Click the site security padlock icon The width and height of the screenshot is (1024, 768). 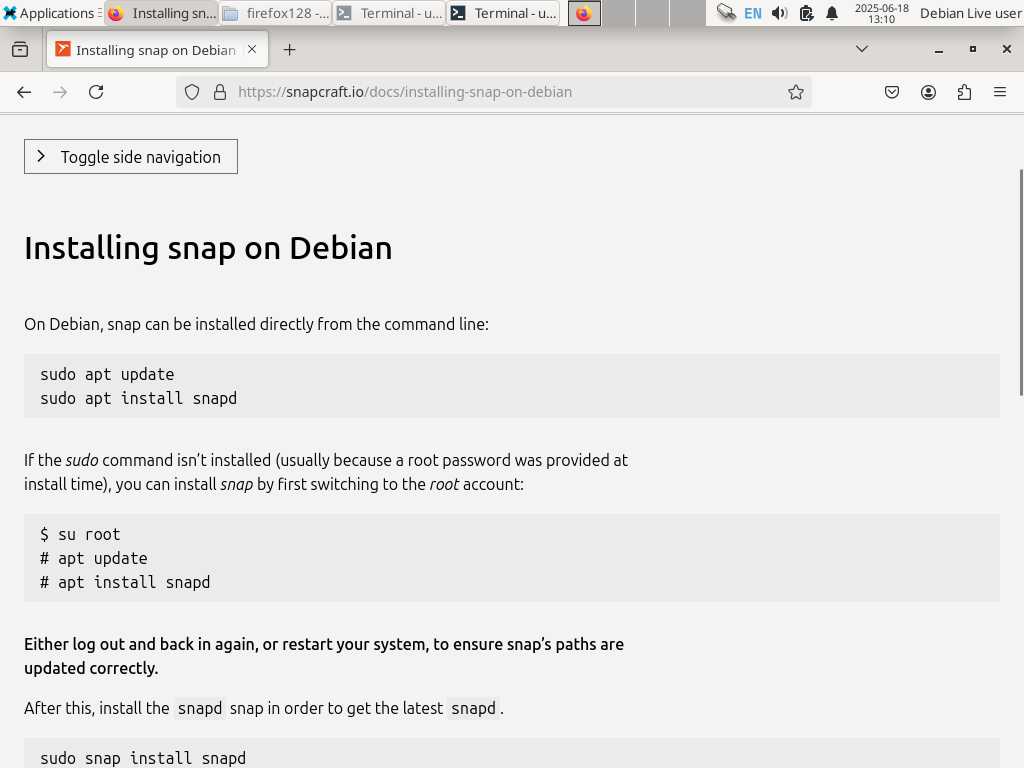[220, 92]
